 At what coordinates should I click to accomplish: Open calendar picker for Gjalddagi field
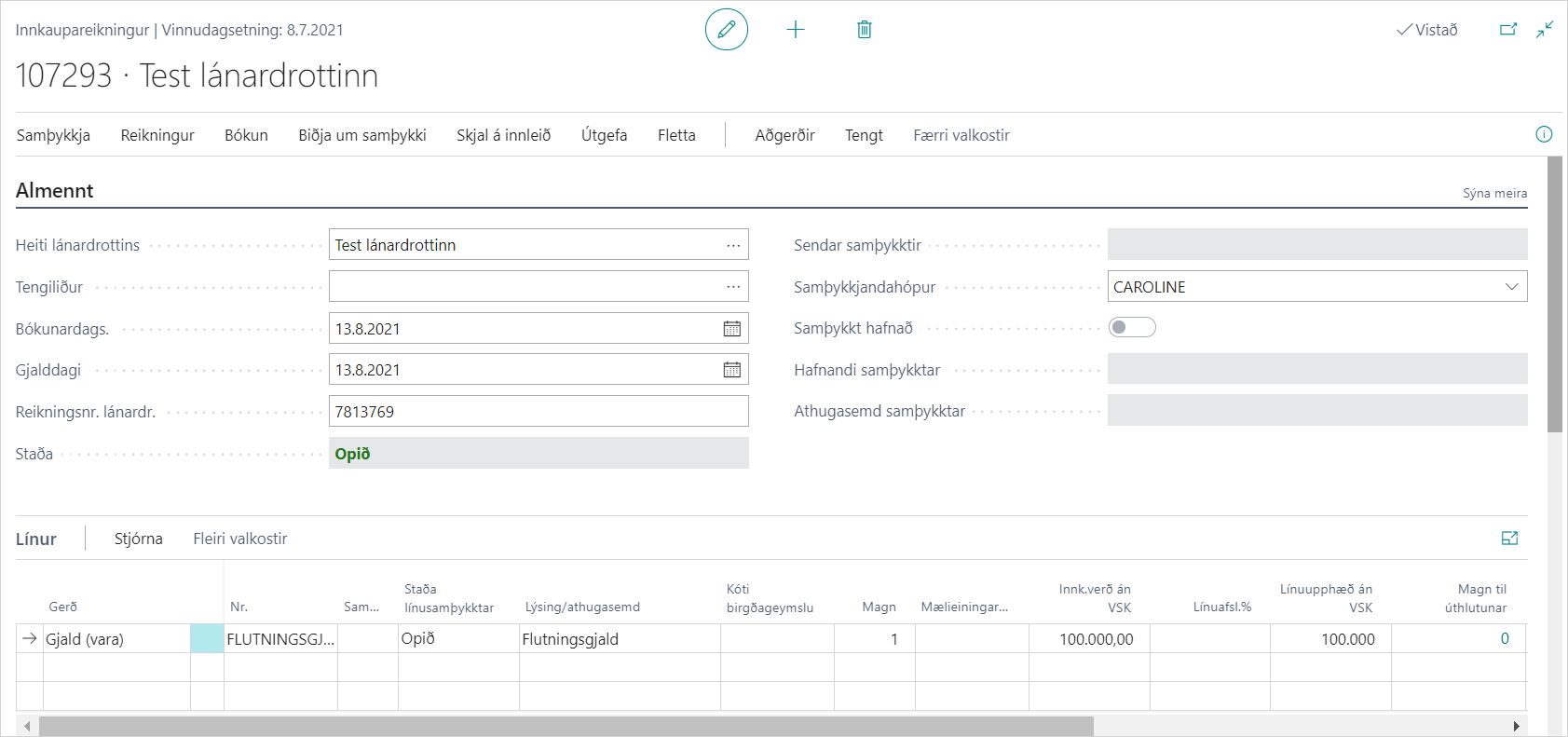click(732, 370)
